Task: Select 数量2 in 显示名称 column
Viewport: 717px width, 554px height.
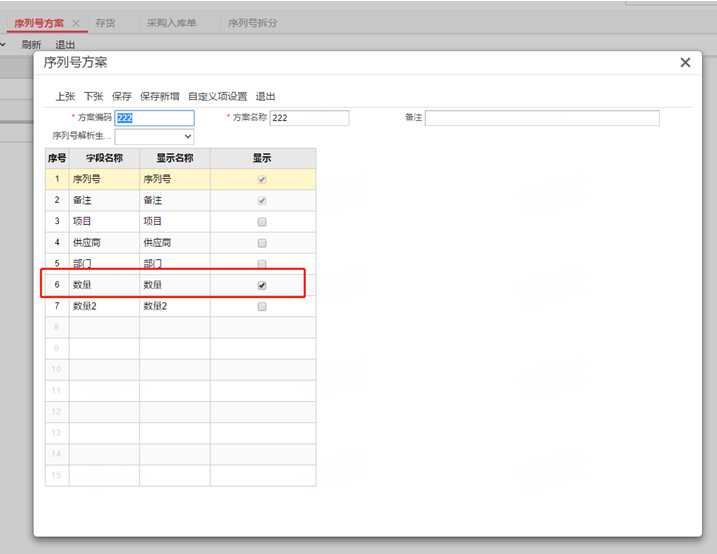Action: point(175,306)
